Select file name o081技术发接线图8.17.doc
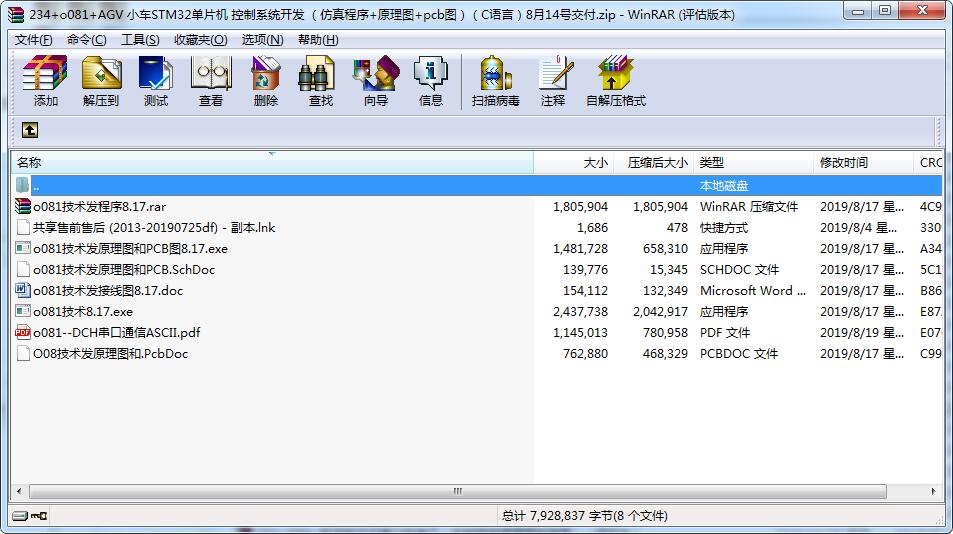Viewport: 953px width, 534px height. [108, 290]
